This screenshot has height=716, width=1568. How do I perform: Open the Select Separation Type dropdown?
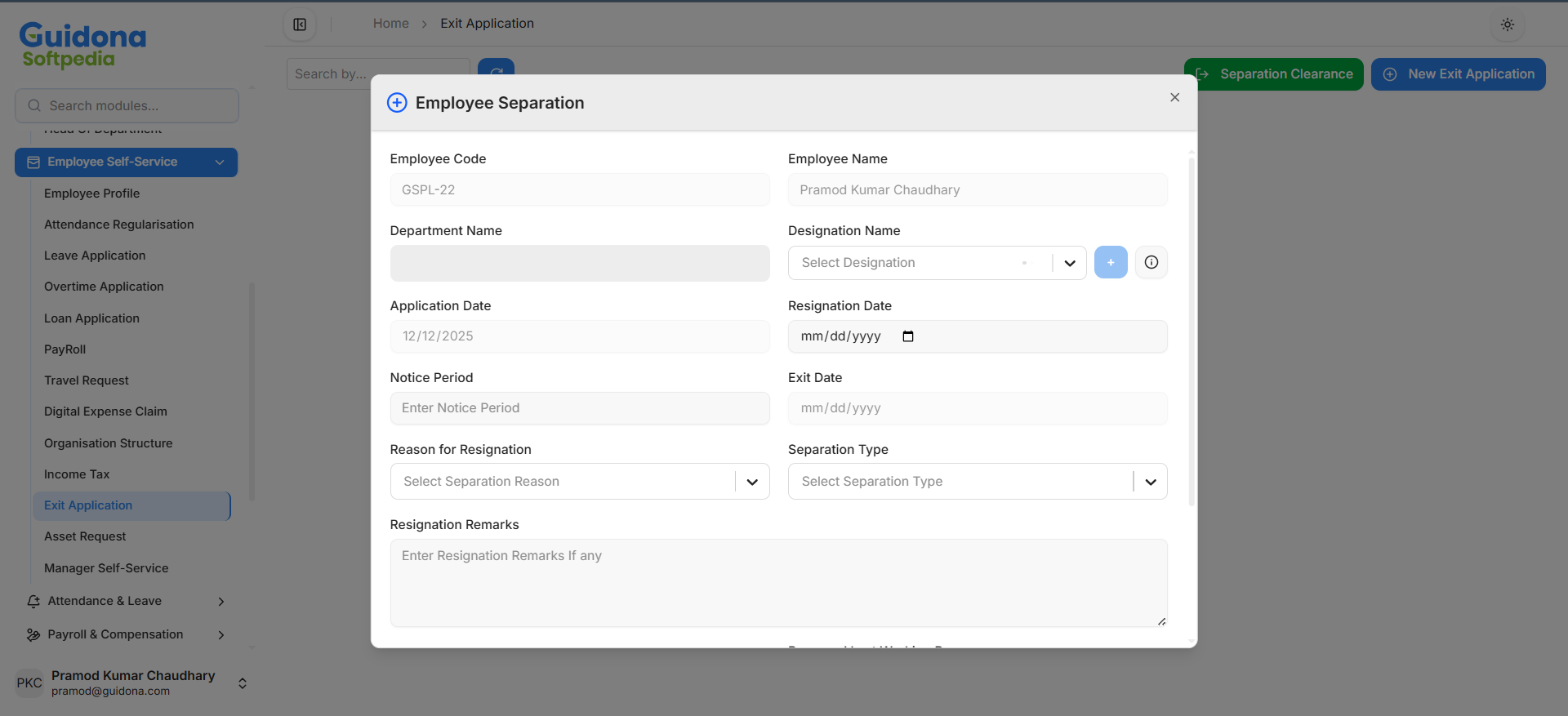(978, 482)
